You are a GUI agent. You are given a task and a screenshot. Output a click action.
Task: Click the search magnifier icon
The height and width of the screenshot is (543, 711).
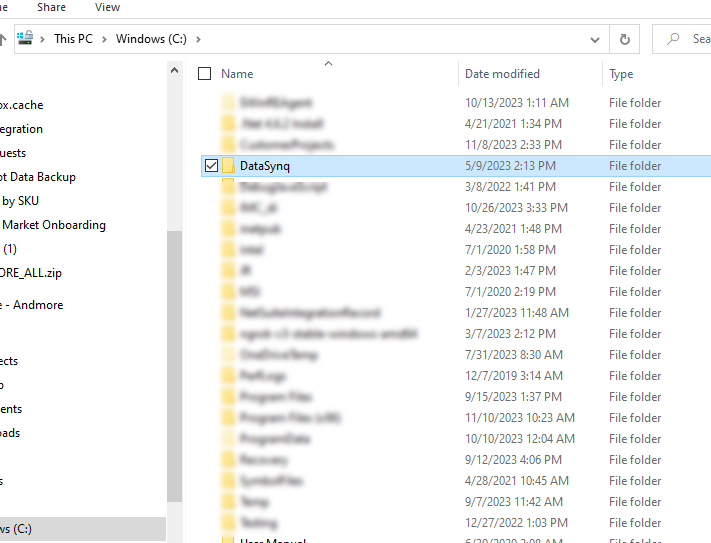point(673,39)
